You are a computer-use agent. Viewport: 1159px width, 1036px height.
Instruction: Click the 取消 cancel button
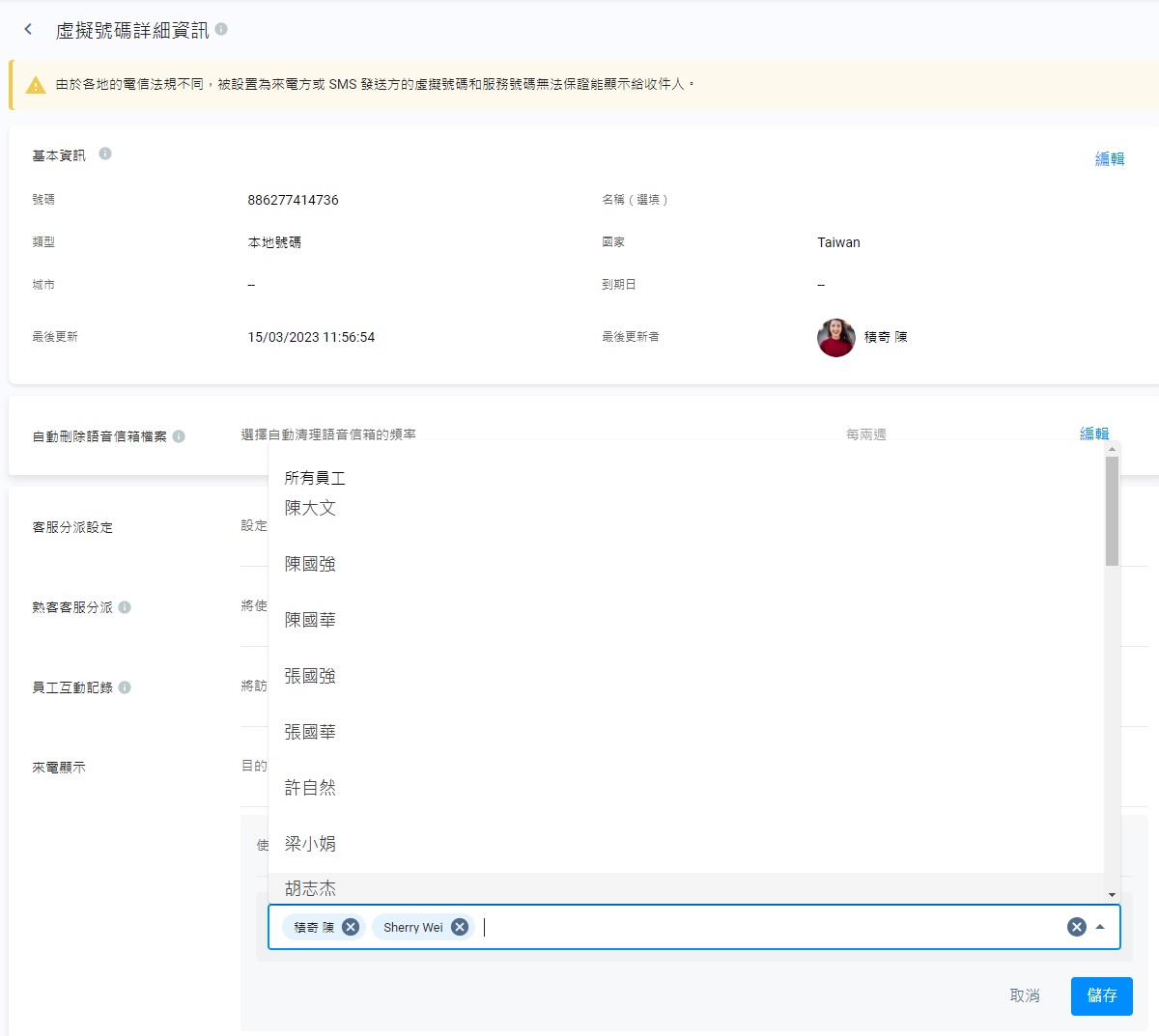[1025, 995]
